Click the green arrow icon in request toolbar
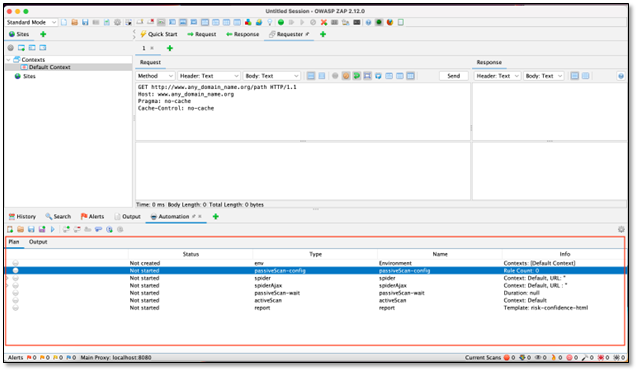This screenshot has width=638, height=372. point(356,76)
